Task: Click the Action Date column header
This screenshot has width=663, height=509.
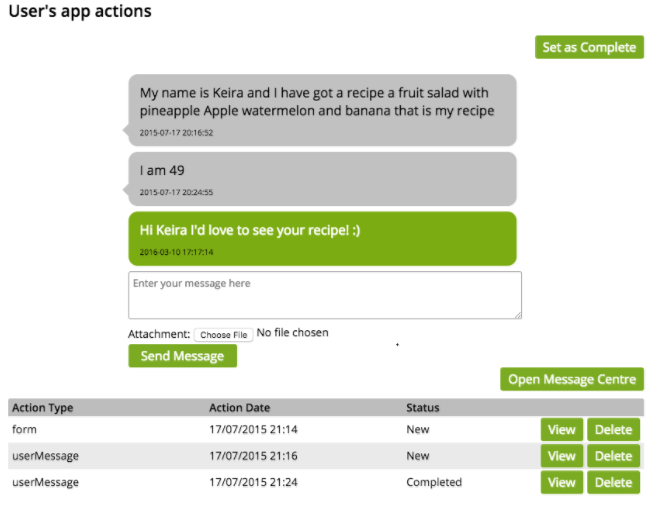Action: [239, 408]
